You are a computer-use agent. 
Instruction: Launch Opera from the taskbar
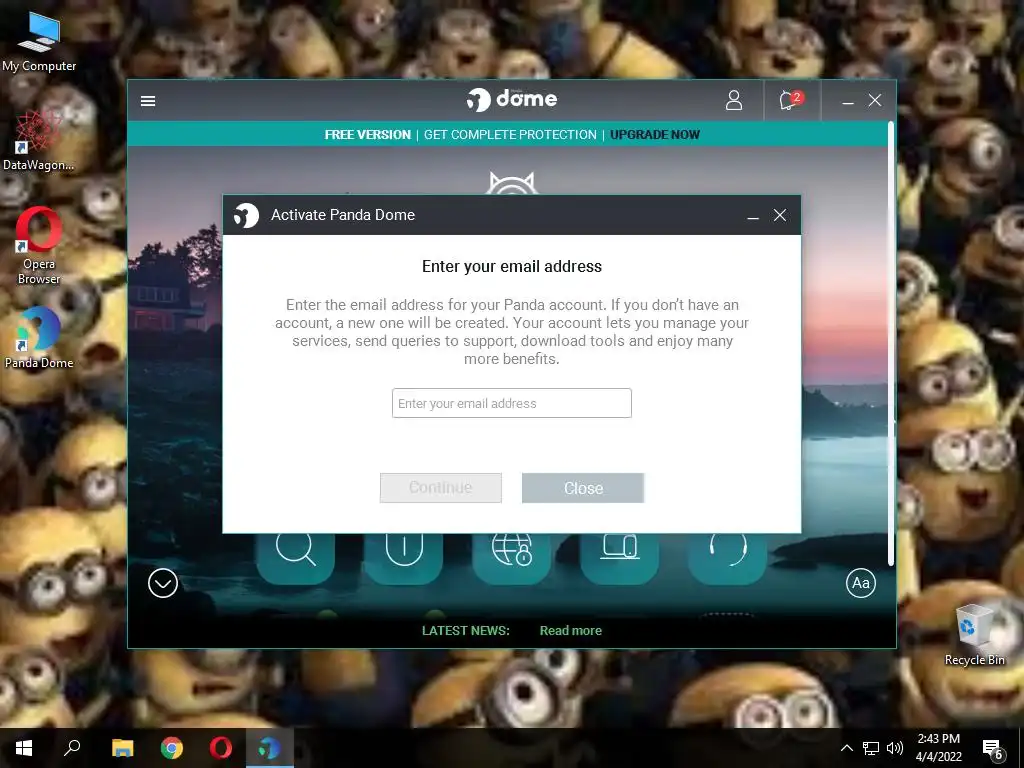pos(221,748)
